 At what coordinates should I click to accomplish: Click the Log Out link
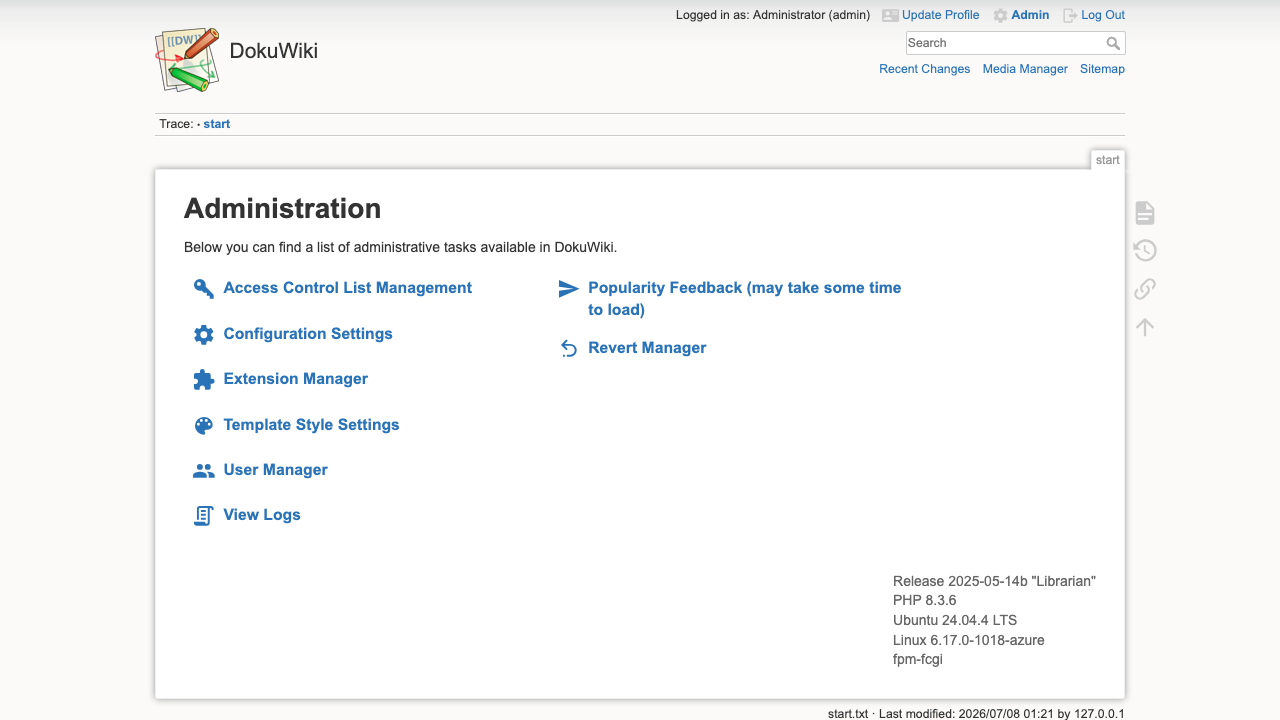1103,15
